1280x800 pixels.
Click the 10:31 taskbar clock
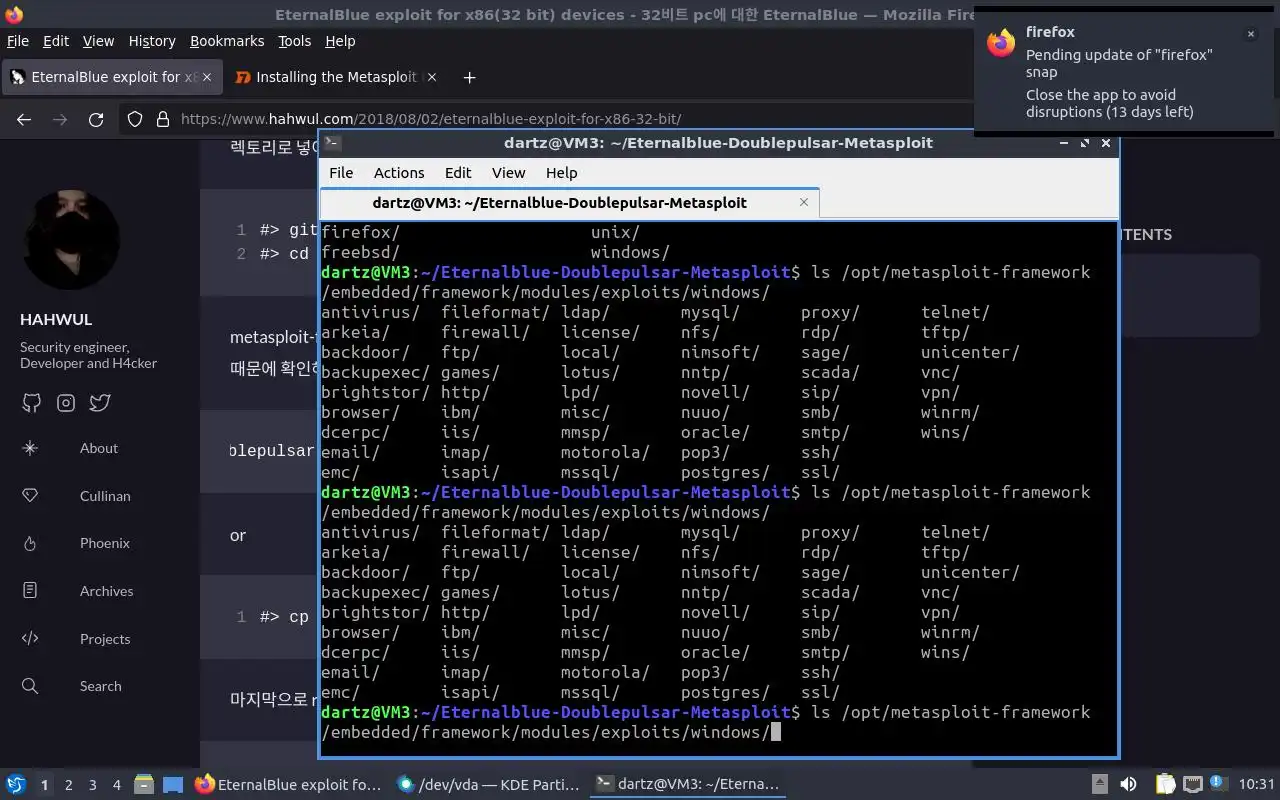1257,785
